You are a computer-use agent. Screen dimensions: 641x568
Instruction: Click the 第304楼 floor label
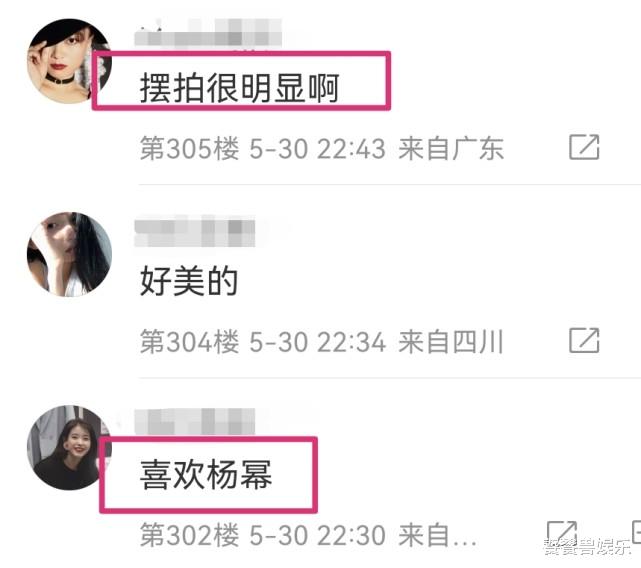tap(189, 341)
